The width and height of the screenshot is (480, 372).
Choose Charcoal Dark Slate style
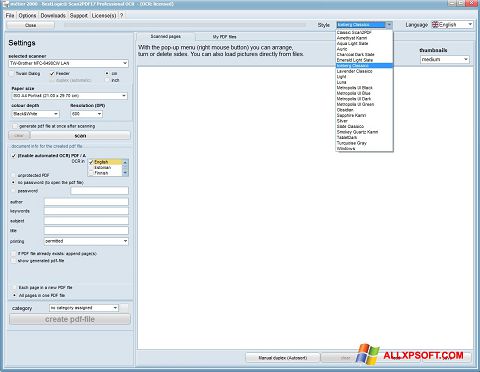pyautogui.click(x=355, y=55)
